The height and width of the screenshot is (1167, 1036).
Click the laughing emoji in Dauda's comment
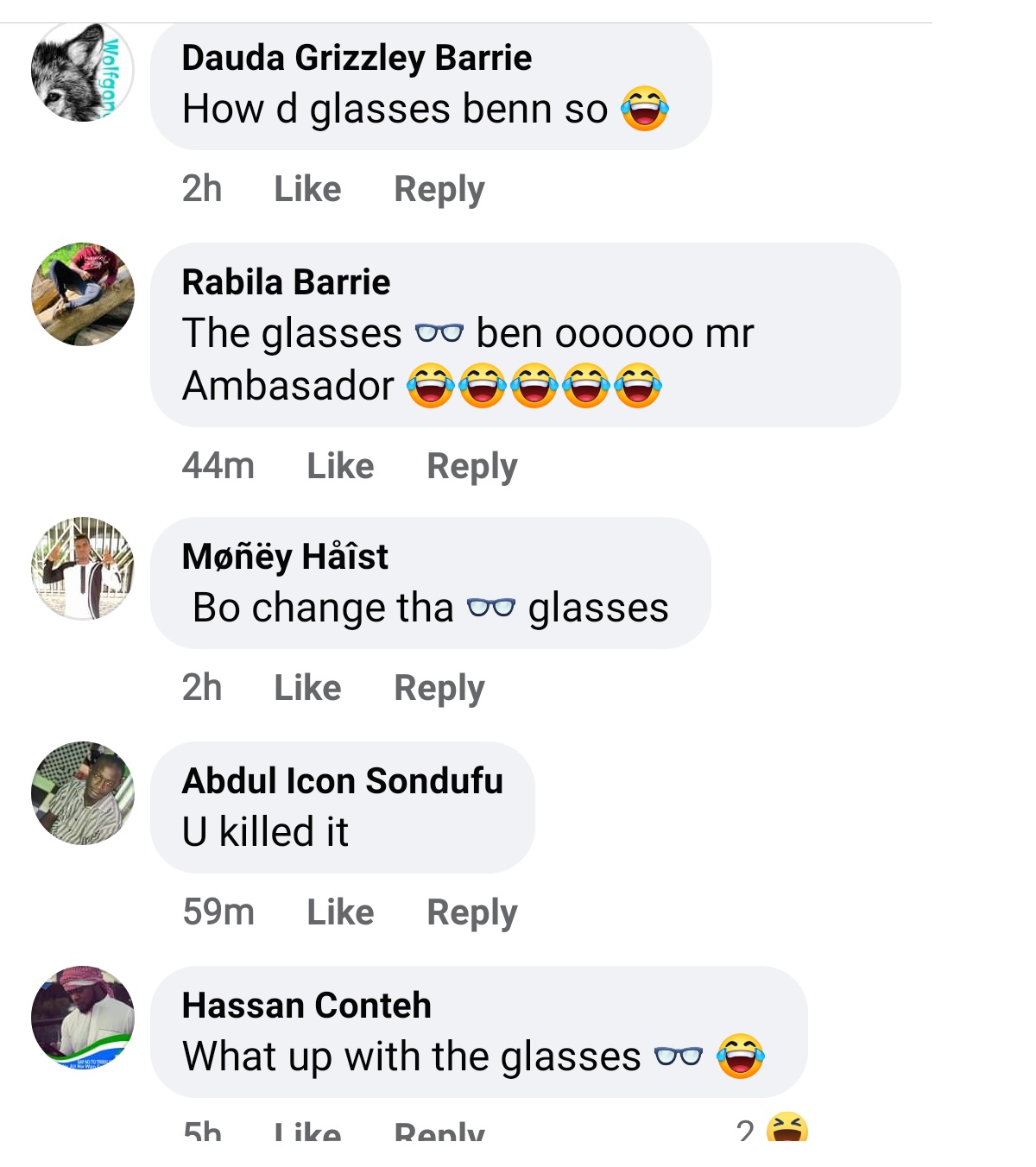coord(645,109)
